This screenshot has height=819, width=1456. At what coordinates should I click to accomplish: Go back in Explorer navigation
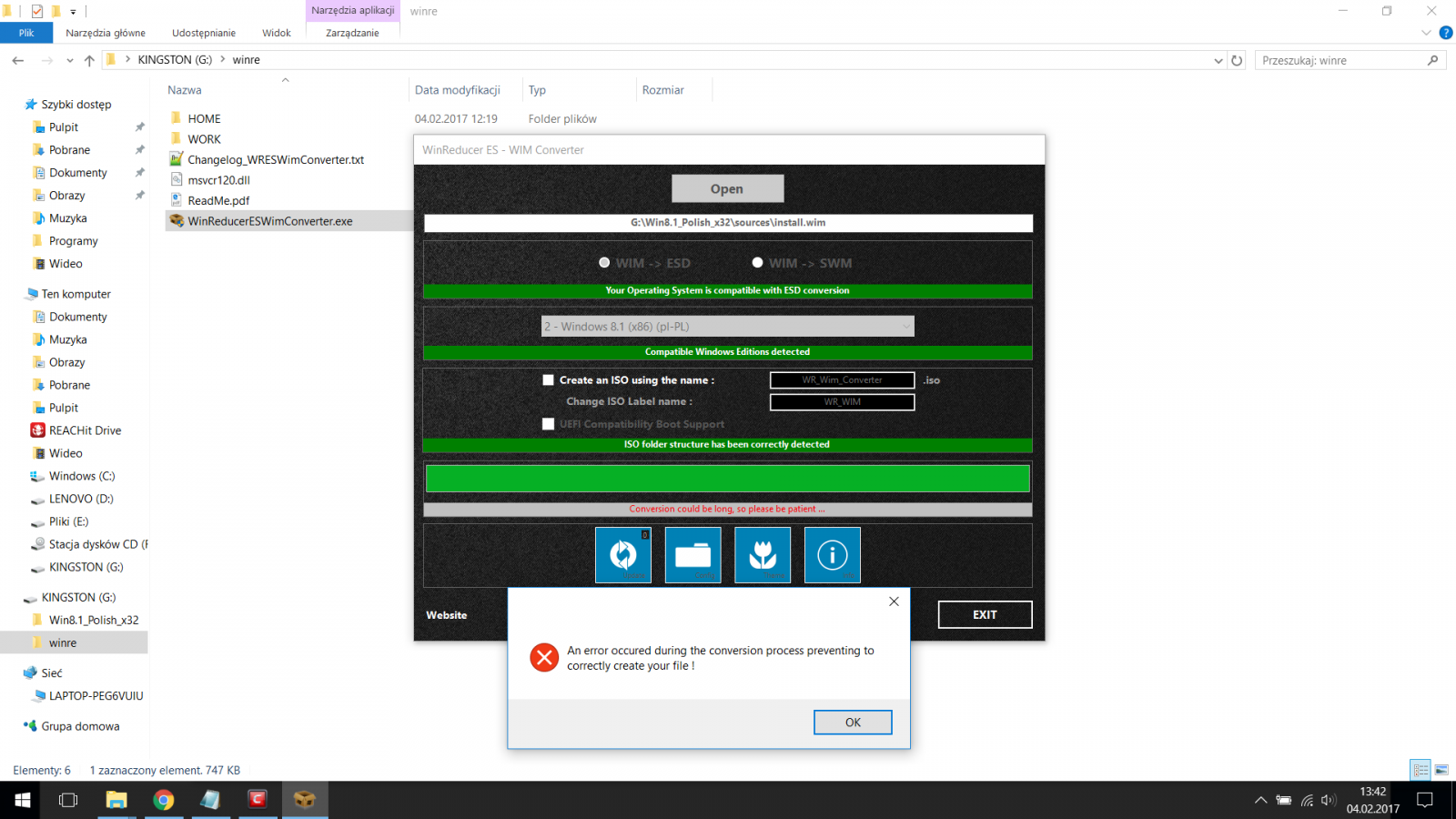point(18,60)
